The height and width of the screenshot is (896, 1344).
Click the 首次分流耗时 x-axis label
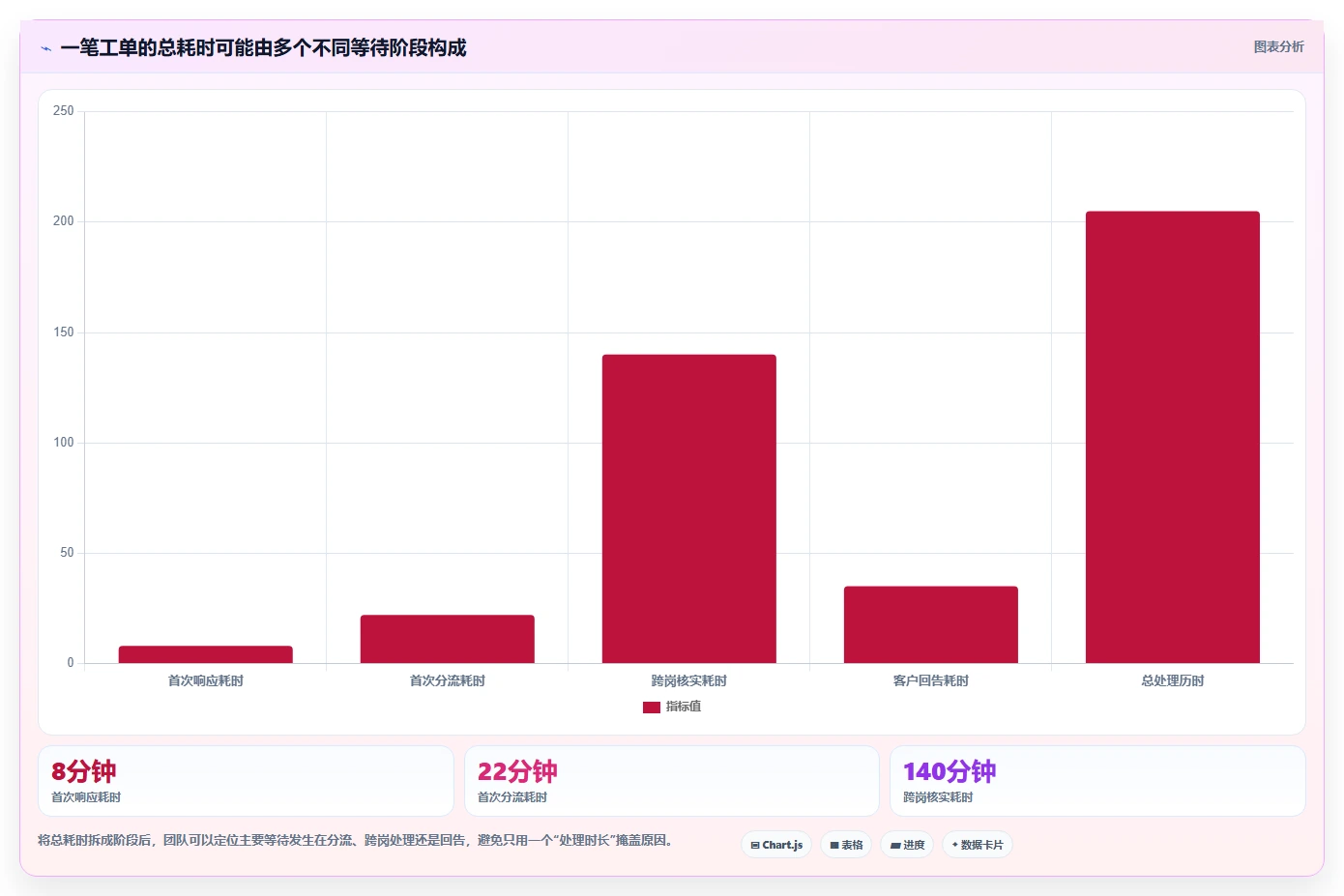point(448,681)
